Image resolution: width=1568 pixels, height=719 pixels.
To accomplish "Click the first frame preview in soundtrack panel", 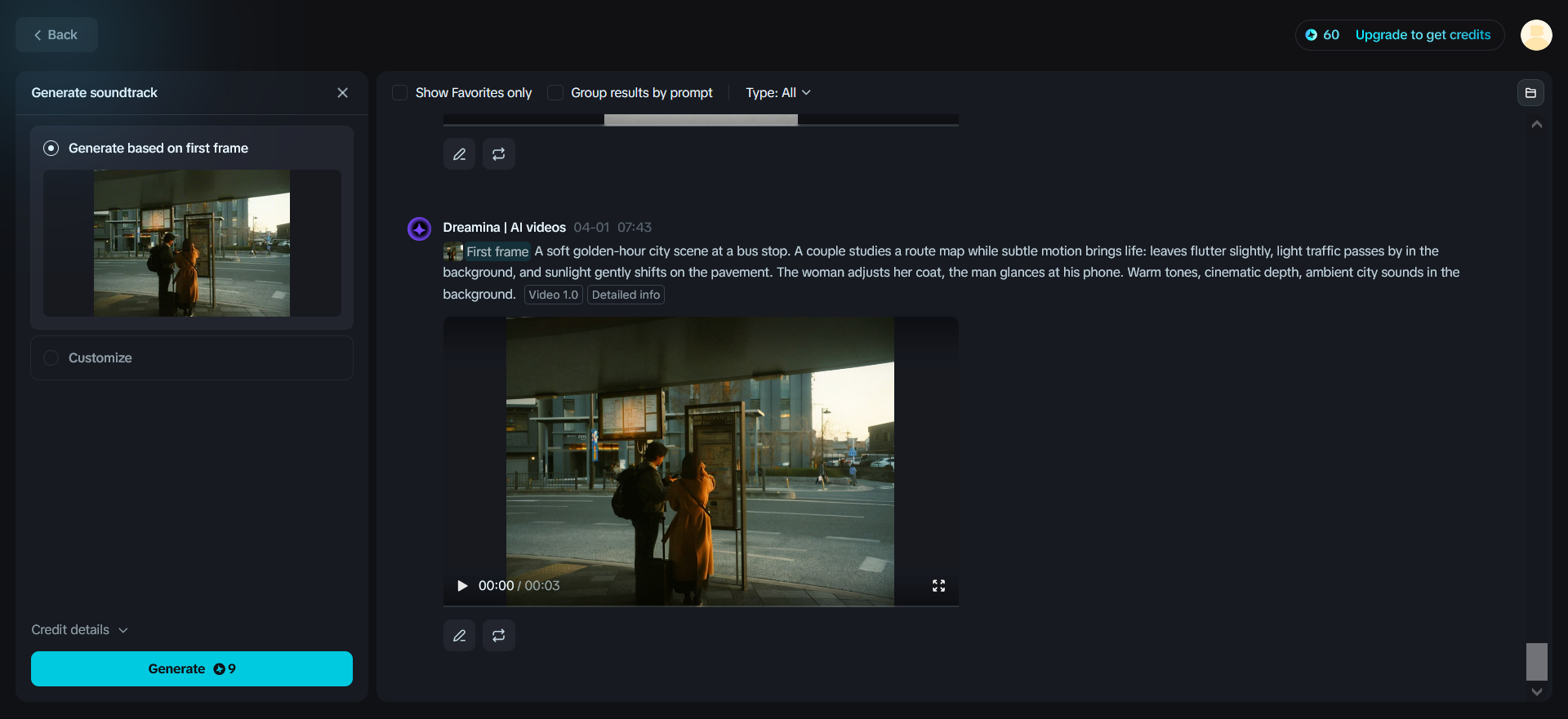I will pos(192,243).
